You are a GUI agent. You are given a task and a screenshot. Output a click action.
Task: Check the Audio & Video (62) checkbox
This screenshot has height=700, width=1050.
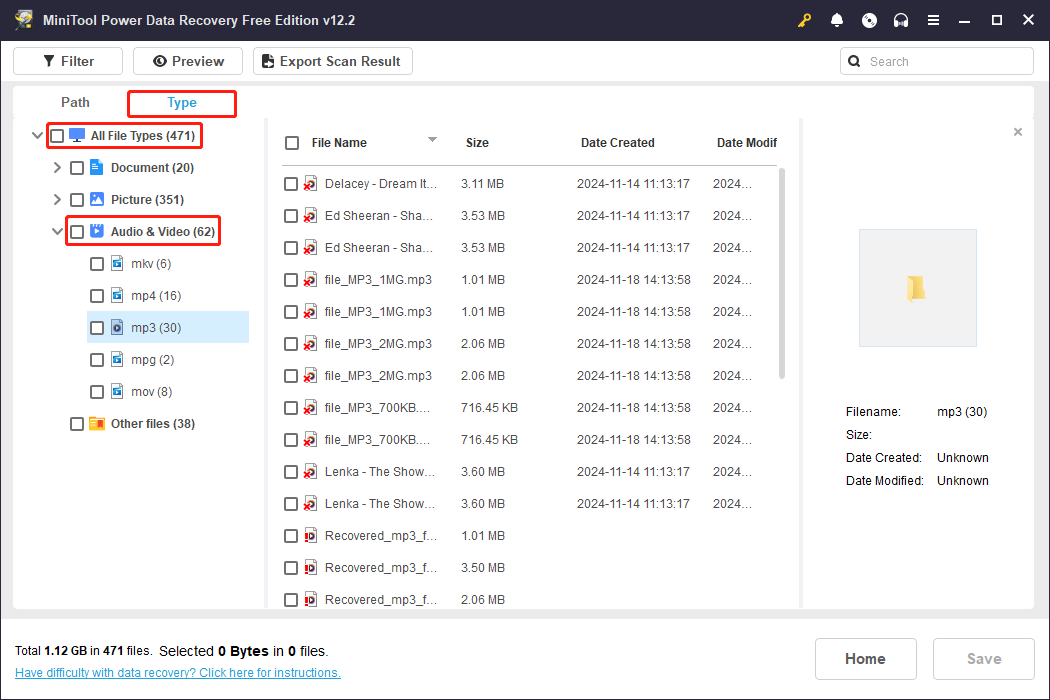77,232
